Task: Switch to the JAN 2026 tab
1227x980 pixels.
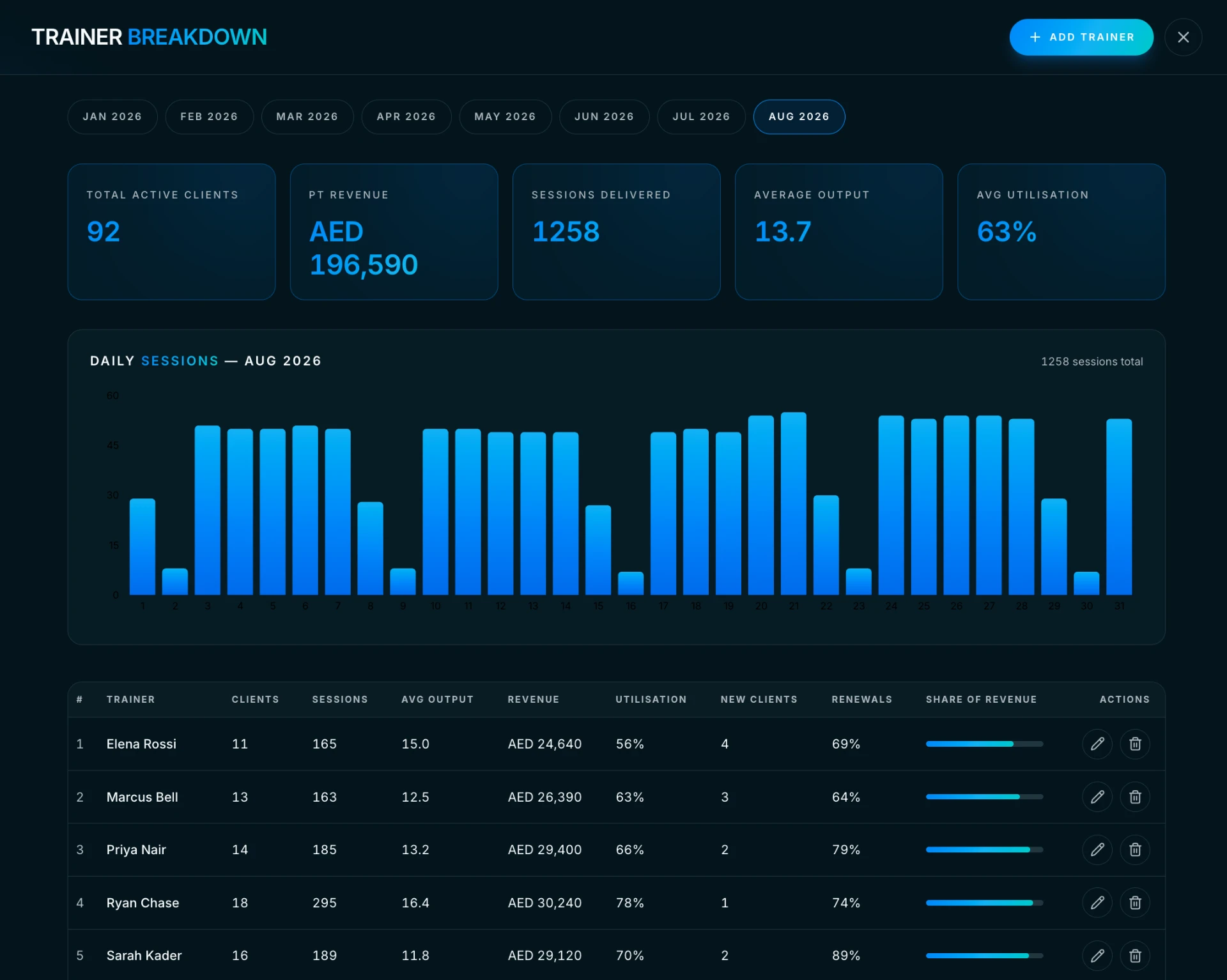Action: click(112, 117)
